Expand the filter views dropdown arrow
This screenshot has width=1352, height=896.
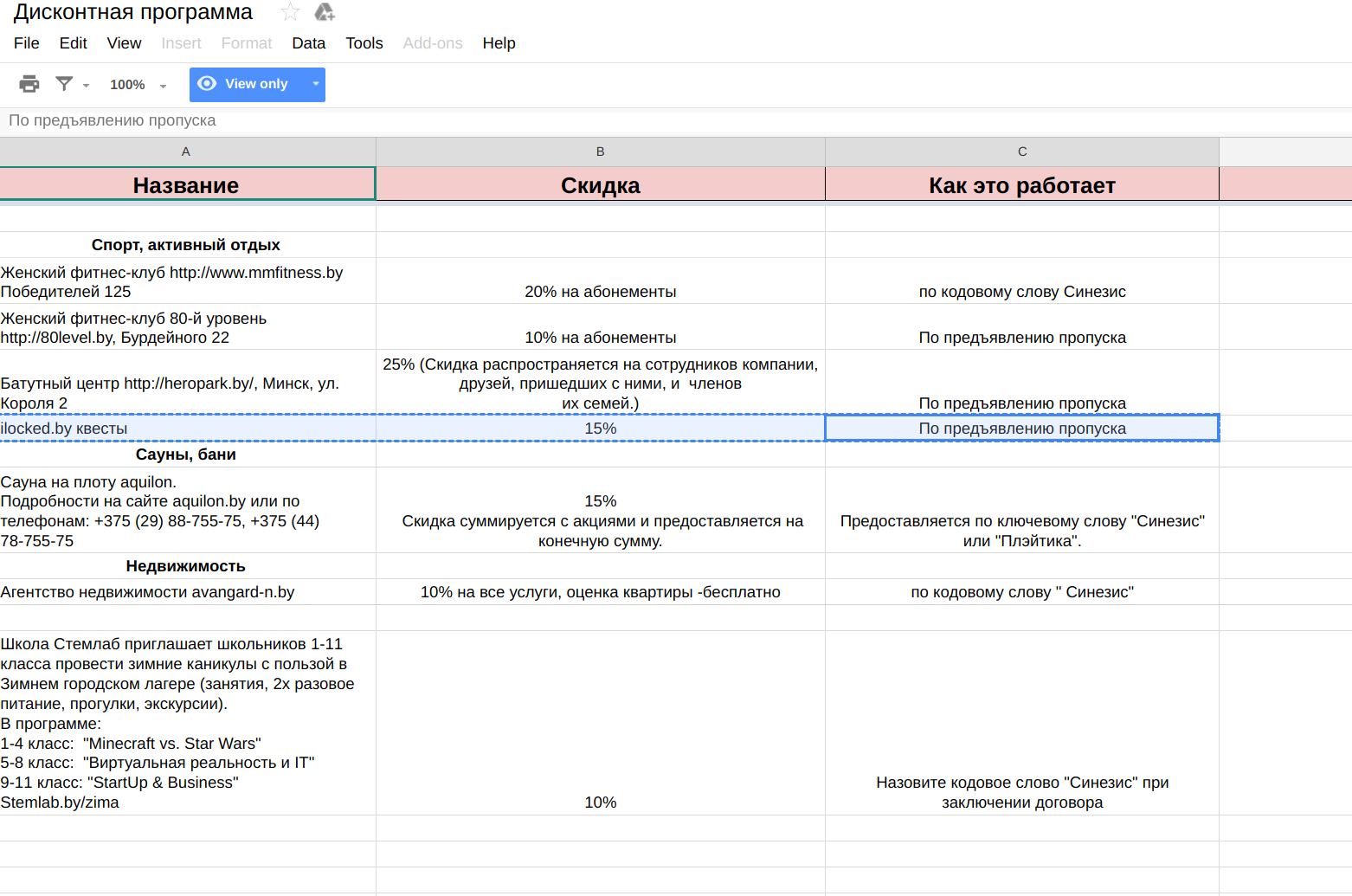tap(86, 86)
